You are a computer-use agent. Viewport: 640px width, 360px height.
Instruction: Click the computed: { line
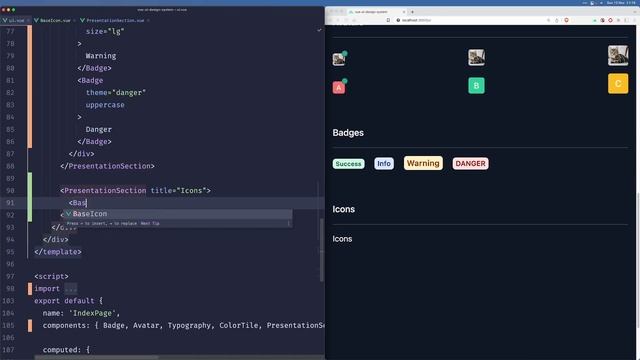[x=66, y=350]
